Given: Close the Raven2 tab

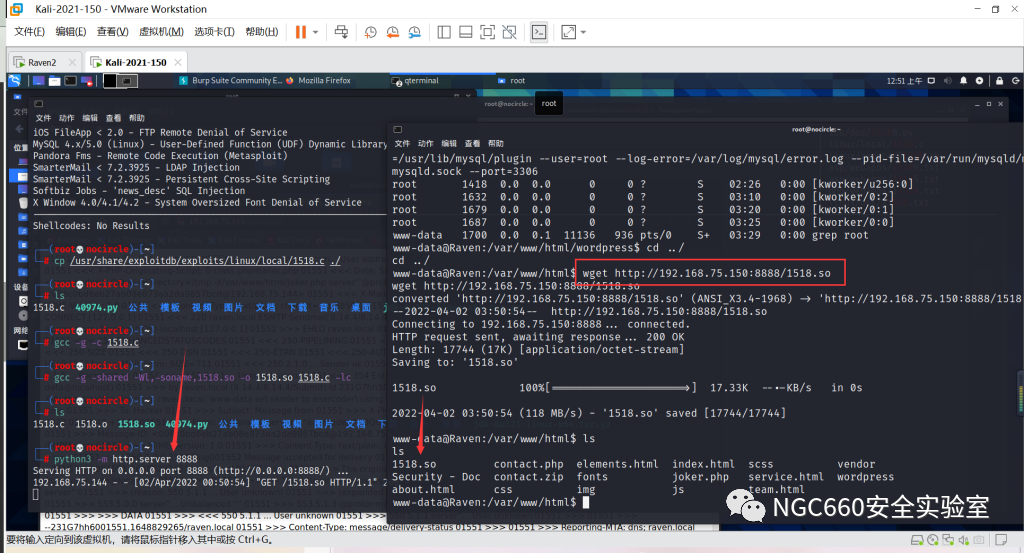Looking at the screenshot, I should (72, 63).
